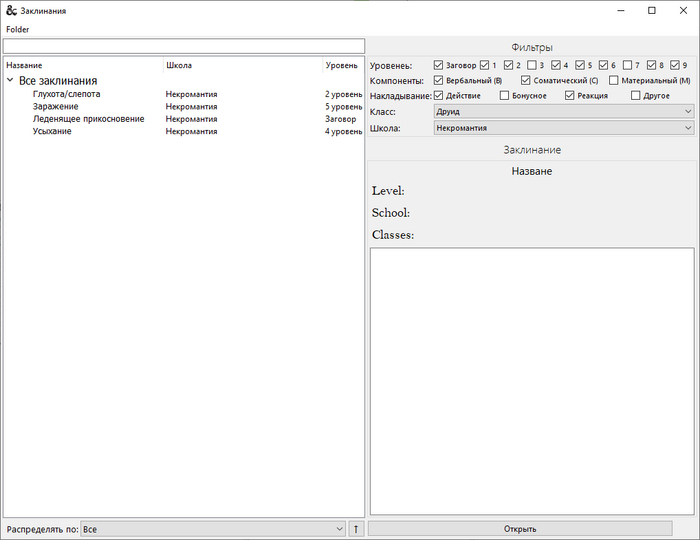Click the spell search input field
This screenshot has width=700, height=540.
click(184, 46)
